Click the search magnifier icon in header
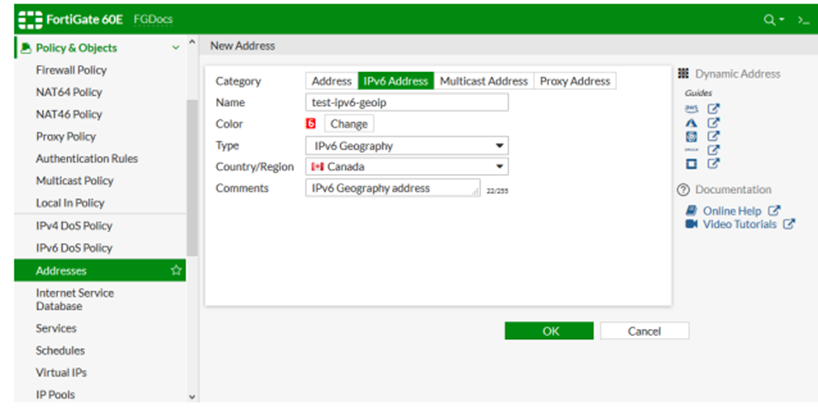The image size is (818, 419). point(768,19)
